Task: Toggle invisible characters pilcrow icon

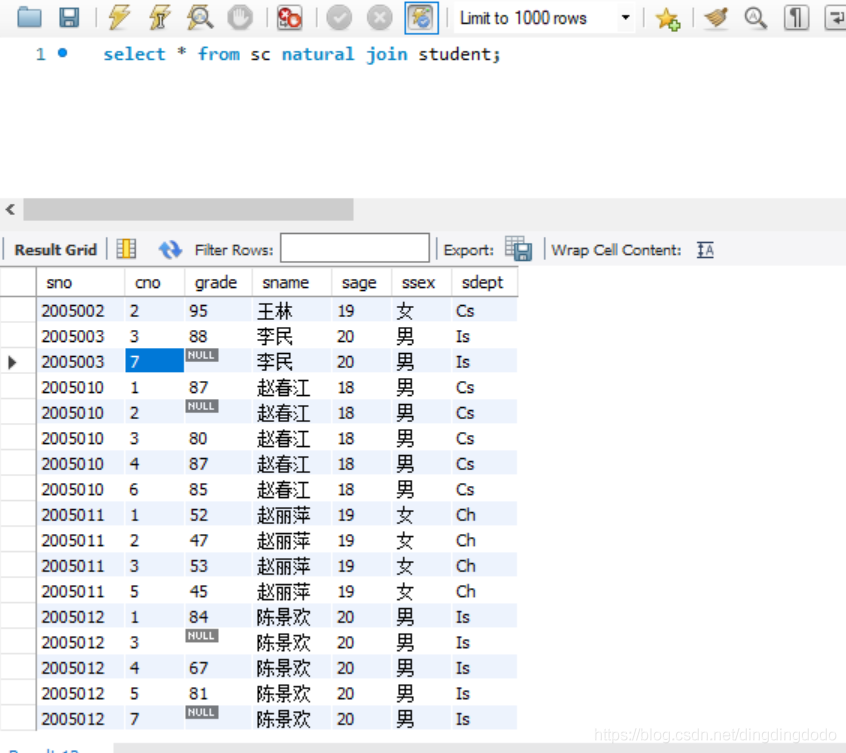Action: pyautogui.click(x=796, y=18)
